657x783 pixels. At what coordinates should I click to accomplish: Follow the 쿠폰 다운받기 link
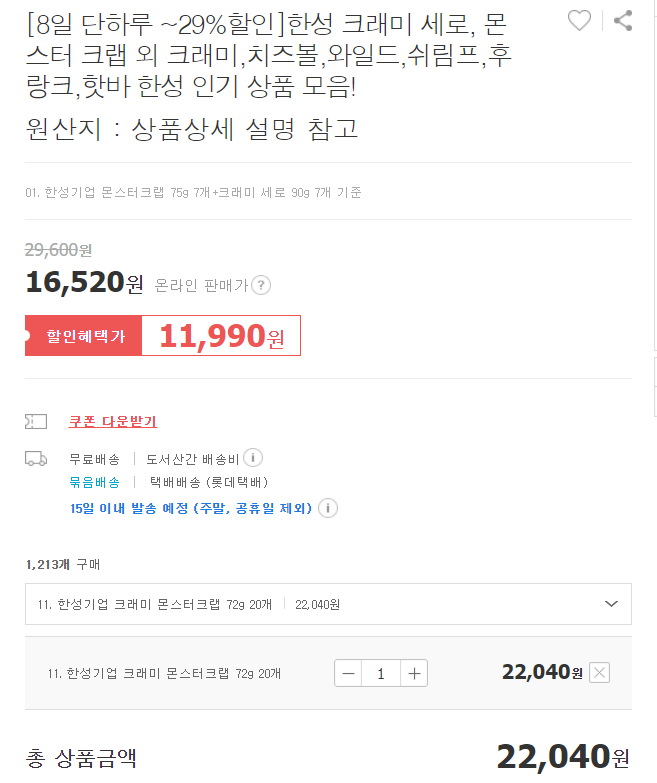113,421
